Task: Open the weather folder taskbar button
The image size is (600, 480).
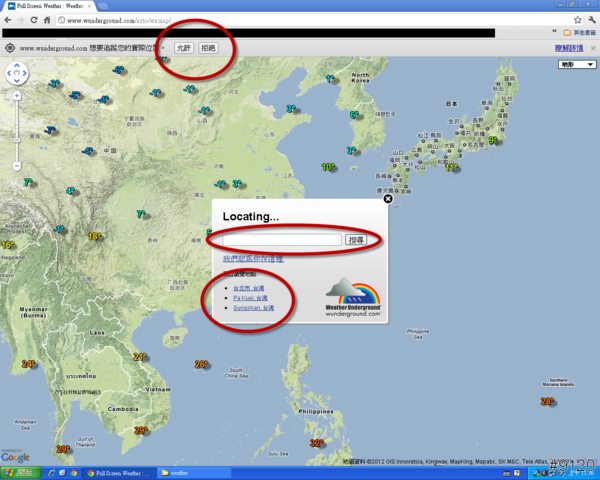Action: [194, 473]
